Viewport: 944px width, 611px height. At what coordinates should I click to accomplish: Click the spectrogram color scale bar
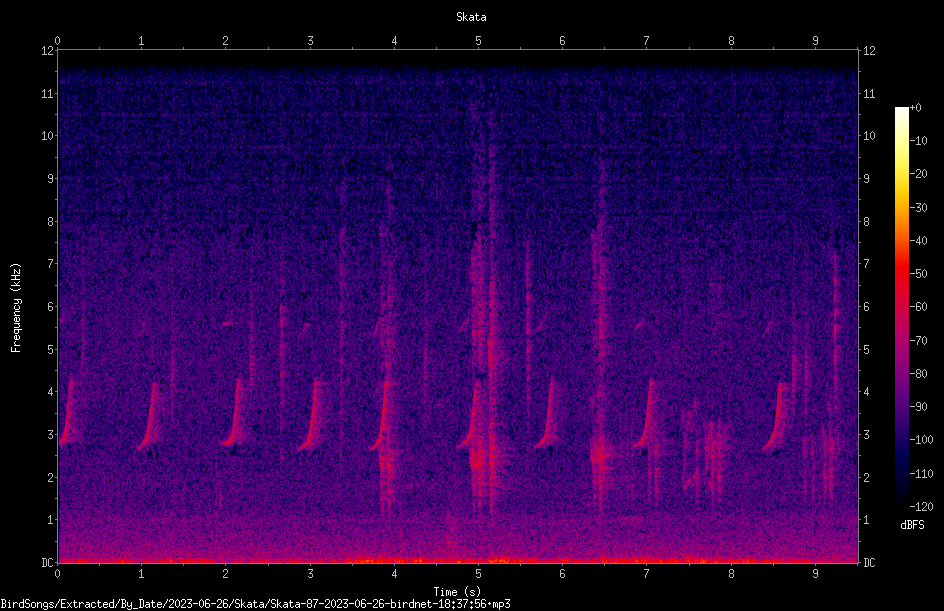[901, 307]
